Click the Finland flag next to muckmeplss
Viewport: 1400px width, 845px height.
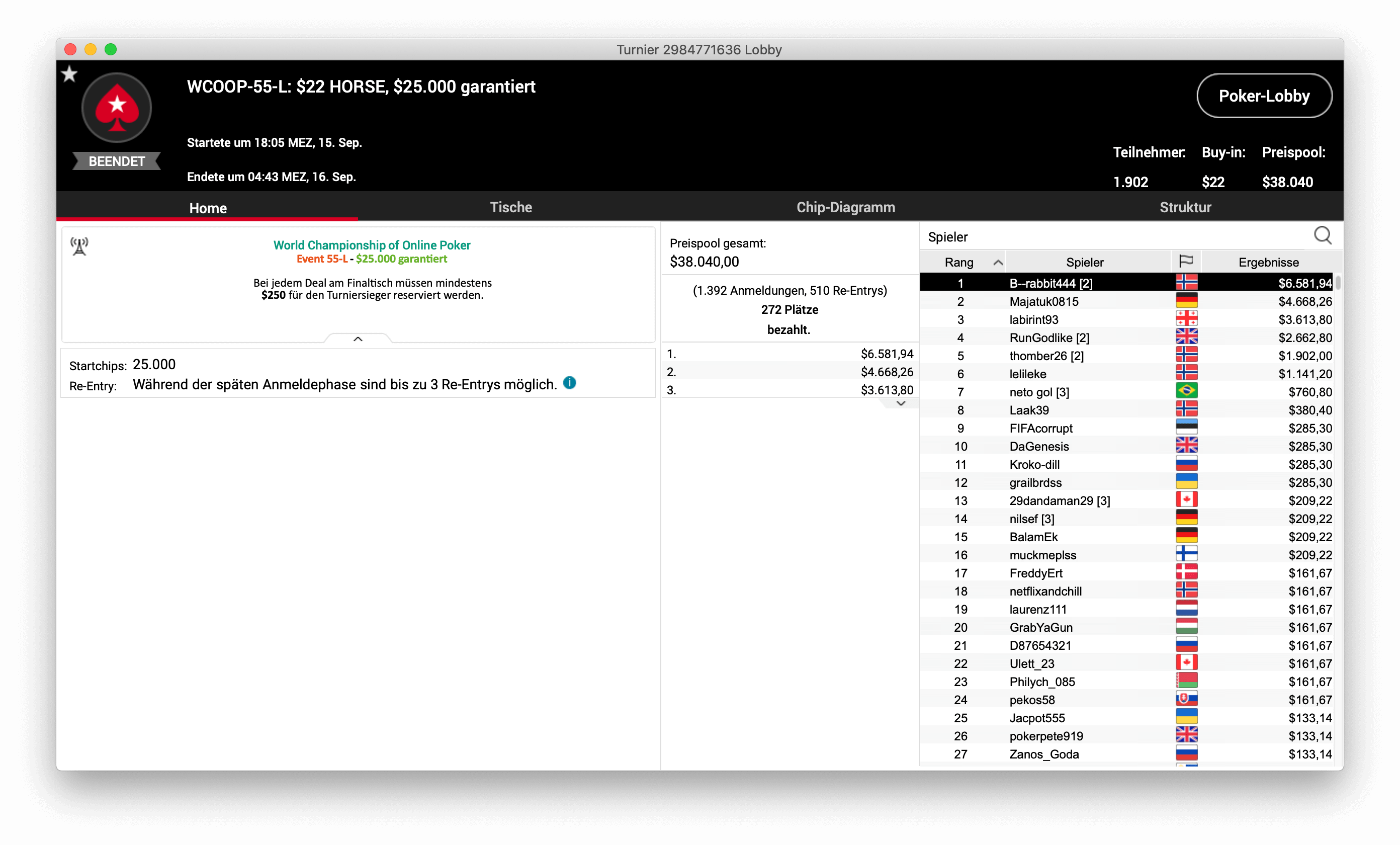click(x=1186, y=554)
